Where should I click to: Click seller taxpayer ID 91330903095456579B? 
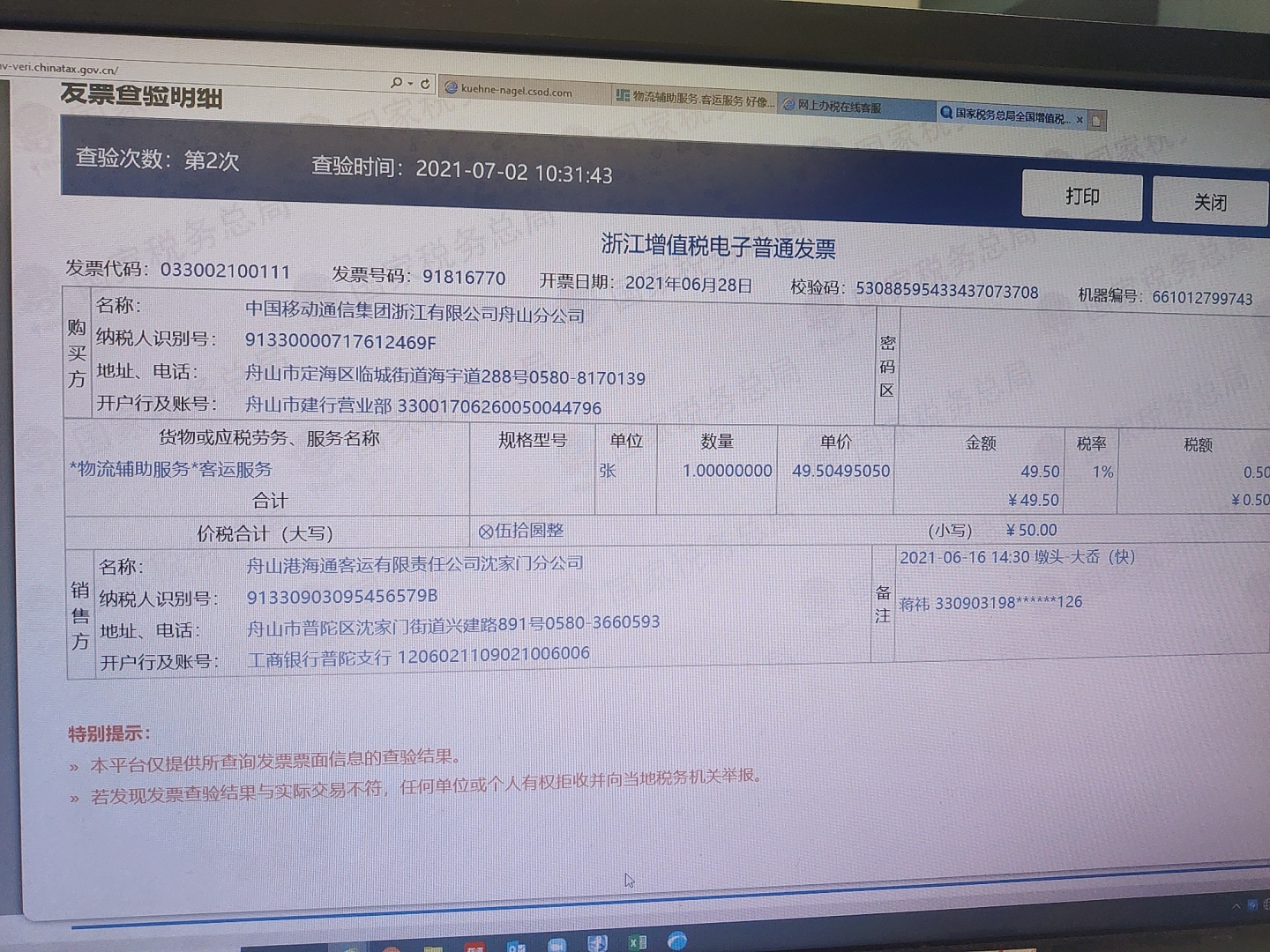click(x=342, y=597)
